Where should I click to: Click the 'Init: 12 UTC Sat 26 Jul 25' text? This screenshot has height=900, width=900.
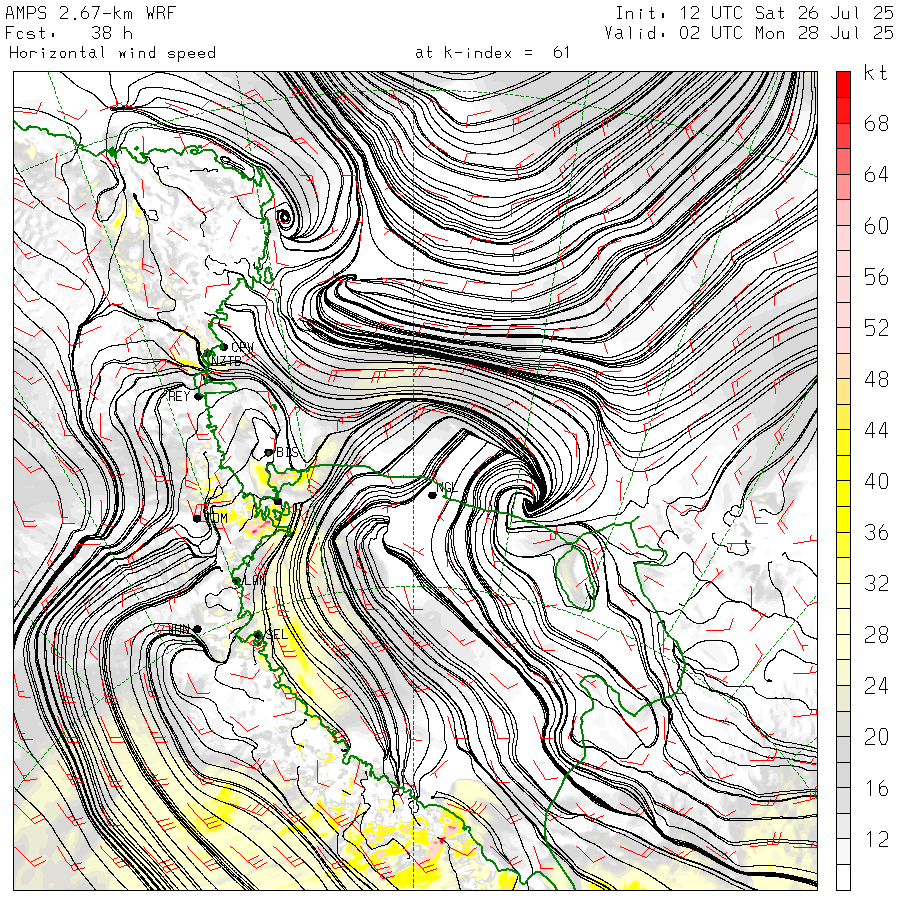[754, 13]
